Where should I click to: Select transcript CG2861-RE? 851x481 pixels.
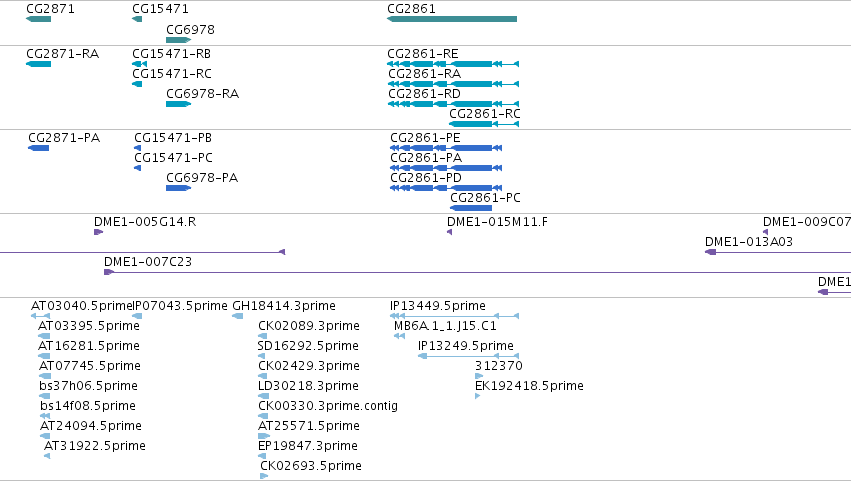453,64
